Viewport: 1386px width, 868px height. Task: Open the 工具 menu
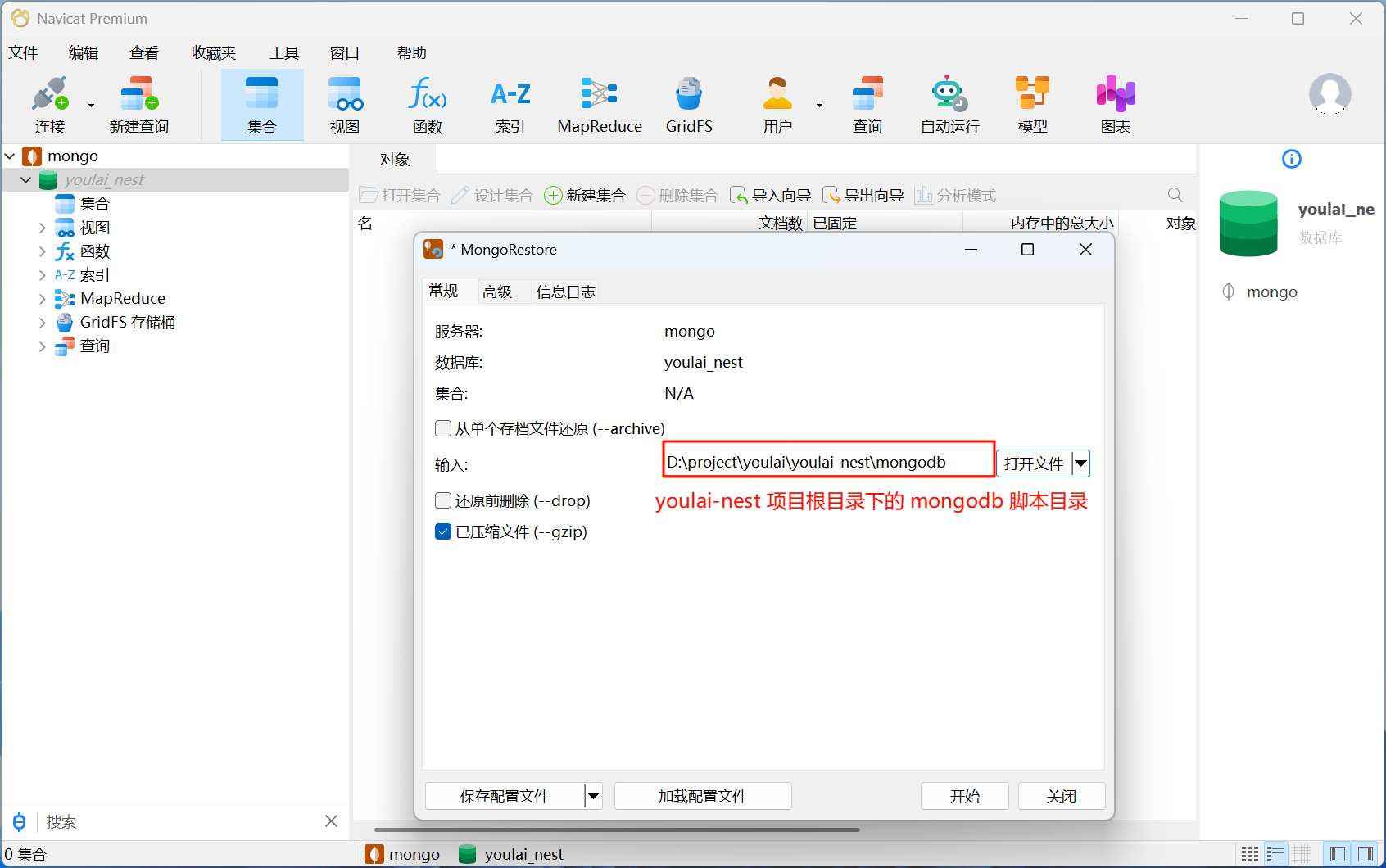point(284,52)
